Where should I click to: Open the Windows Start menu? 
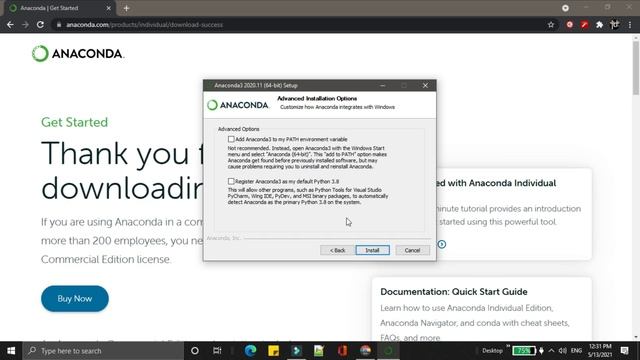[x=11, y=351]
